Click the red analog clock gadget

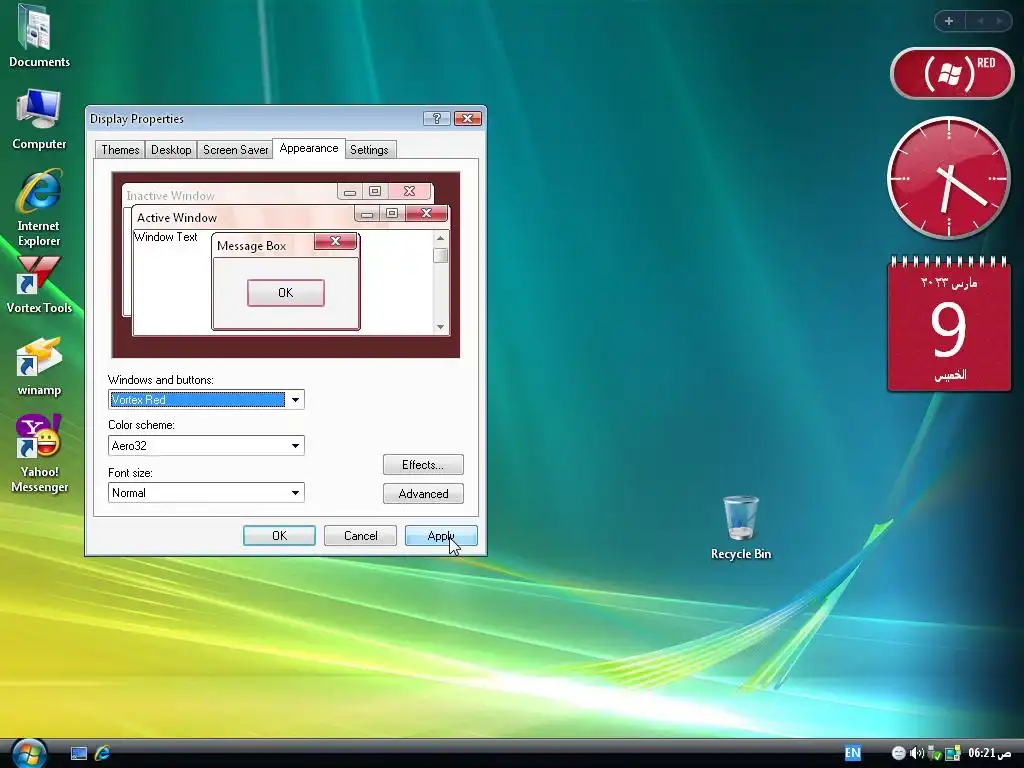948,178
